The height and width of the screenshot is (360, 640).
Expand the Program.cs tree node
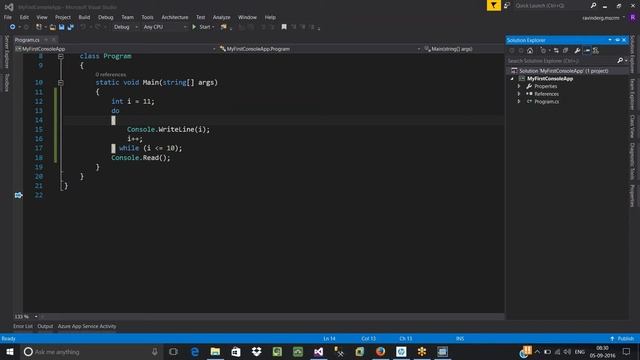click(x=519, y=102)
